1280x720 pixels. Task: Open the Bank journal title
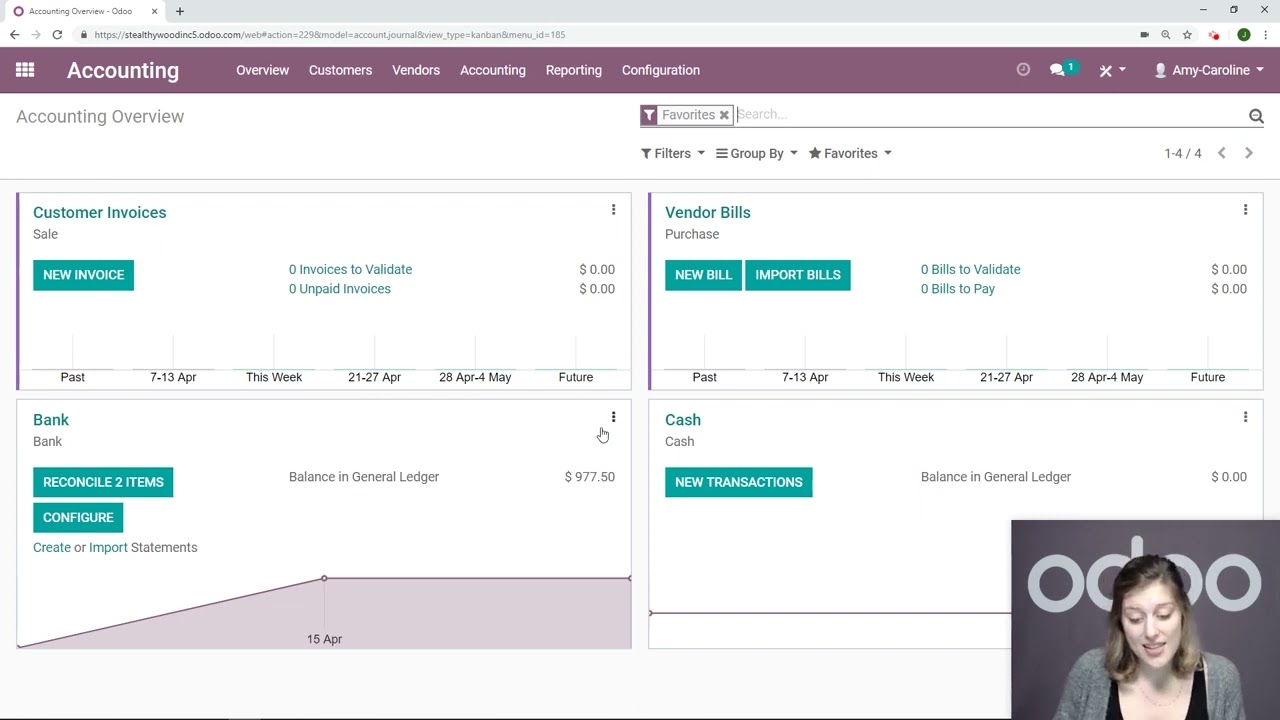tap(51, 420)
